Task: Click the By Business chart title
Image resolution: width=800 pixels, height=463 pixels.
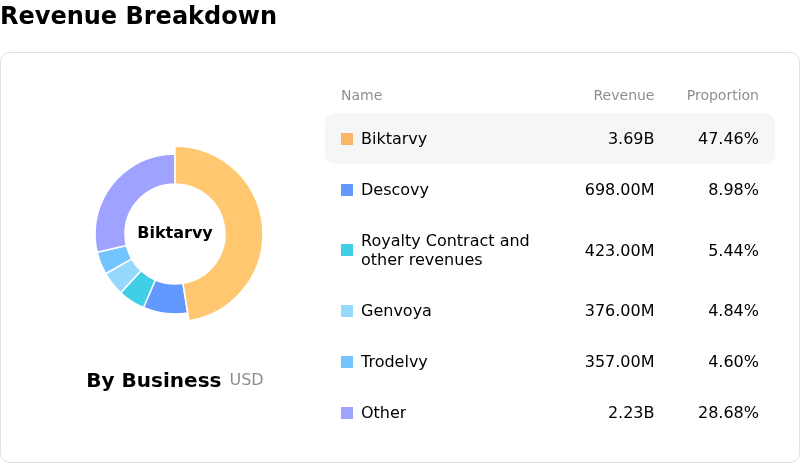Action: tap(153, 380)
